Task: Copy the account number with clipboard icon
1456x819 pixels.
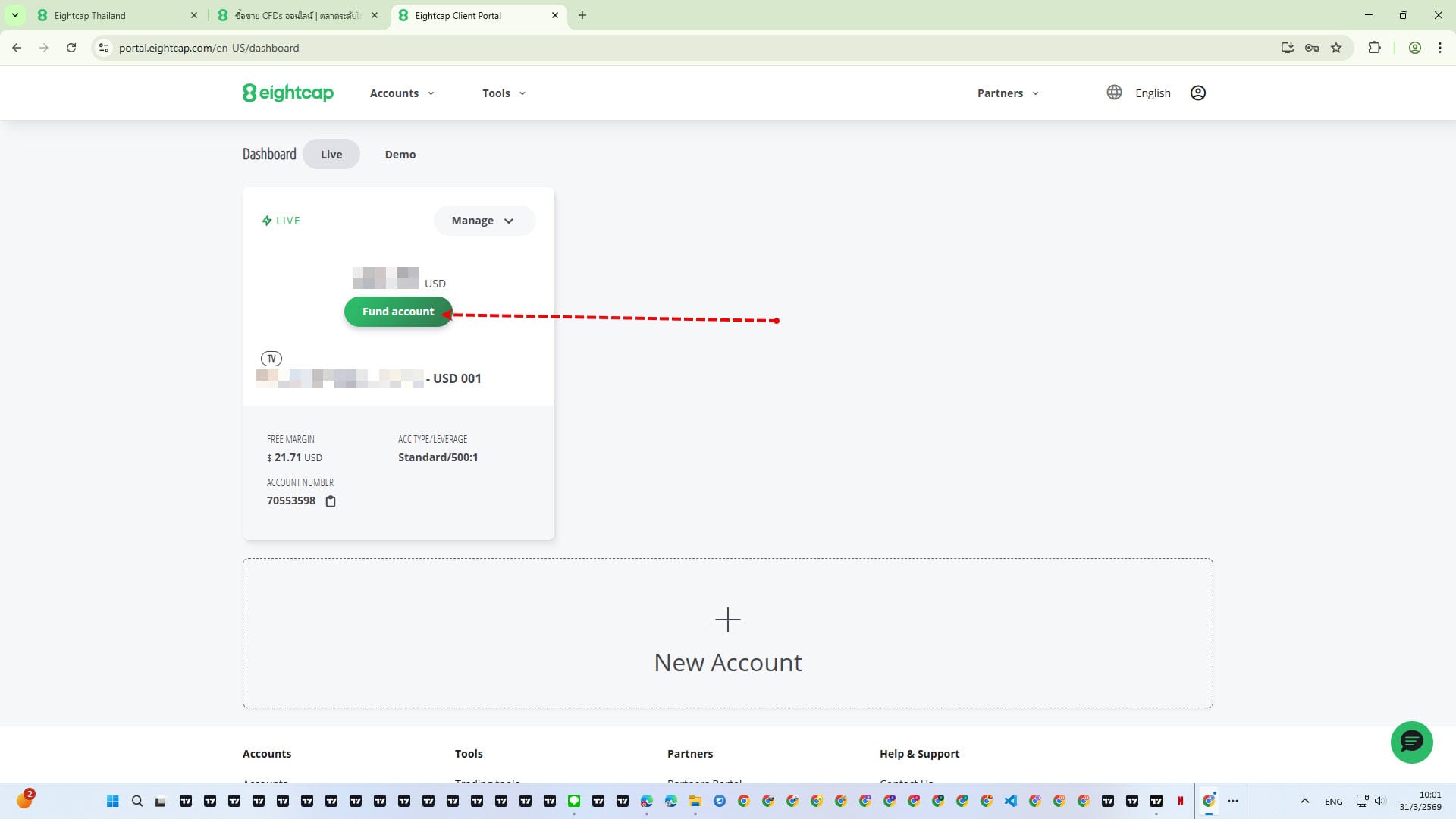Action: coord(331,501)
